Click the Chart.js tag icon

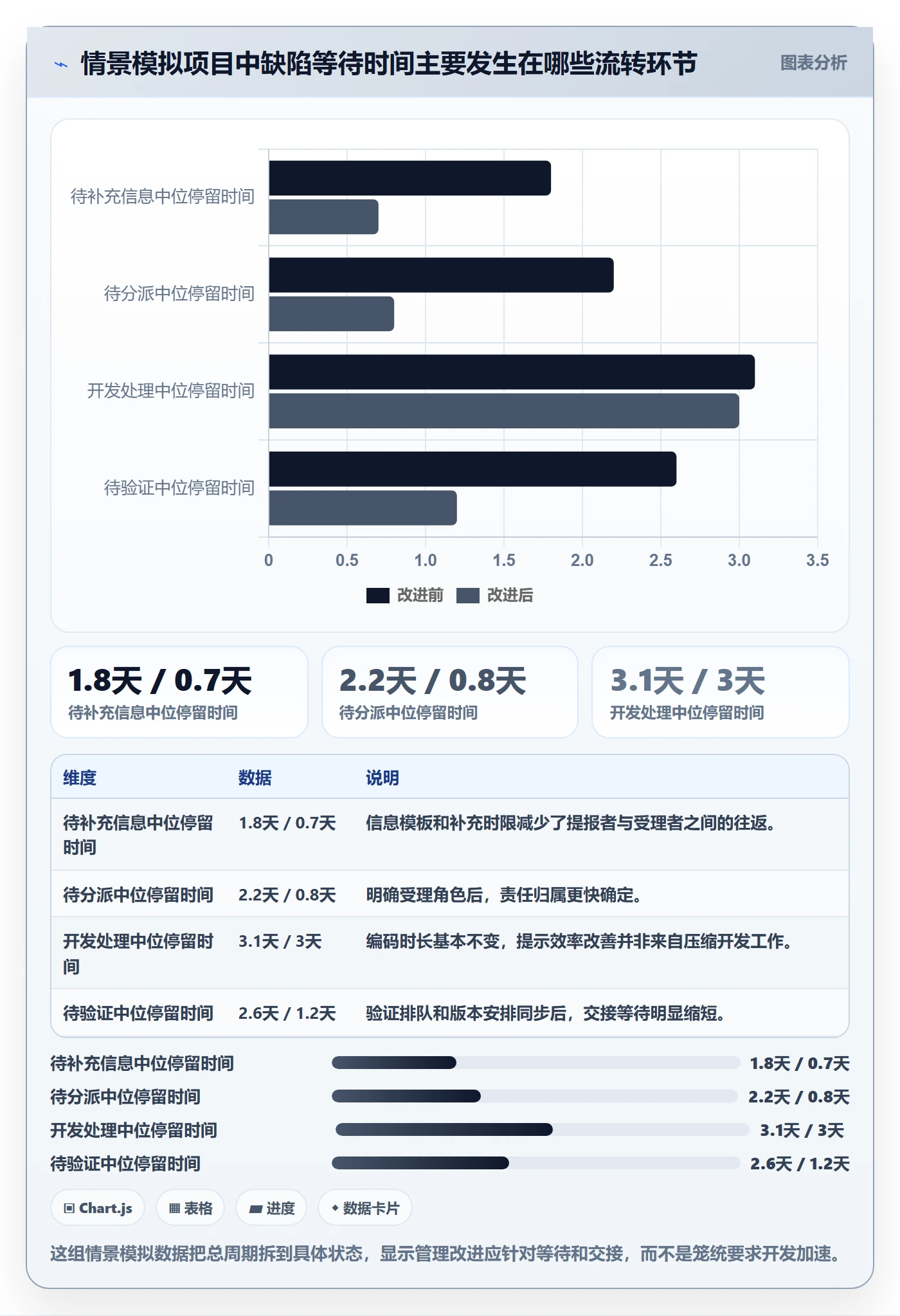point(69,1208)
